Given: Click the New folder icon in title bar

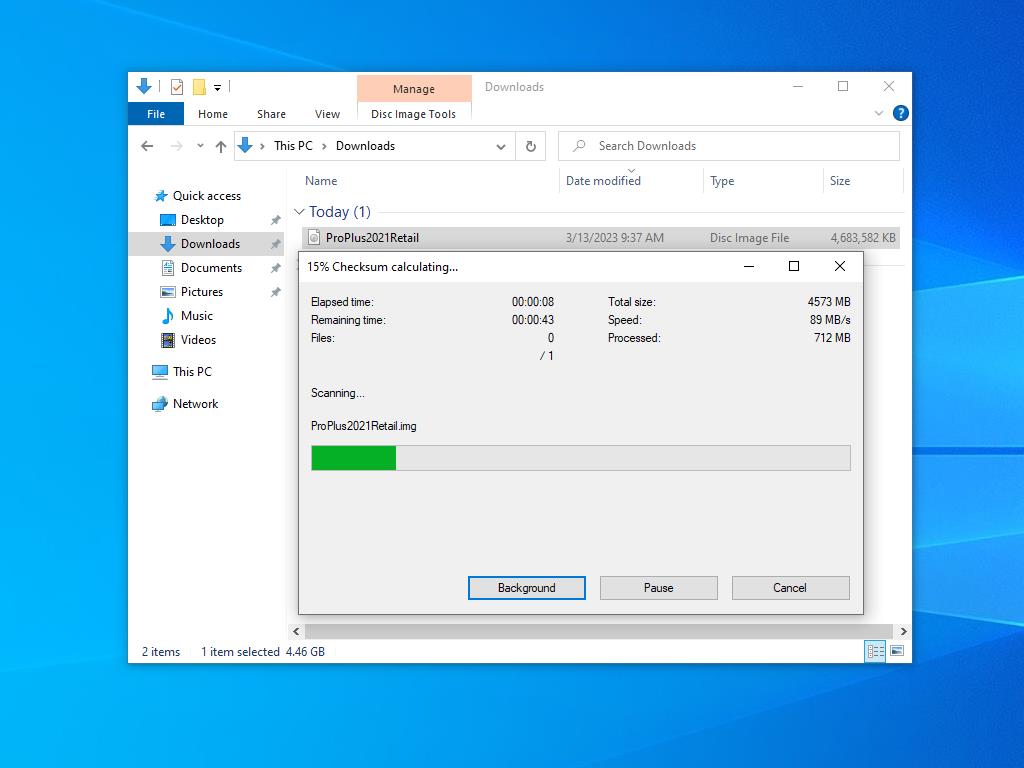Looking at the screenshot, I should click(x=199, y=87).
